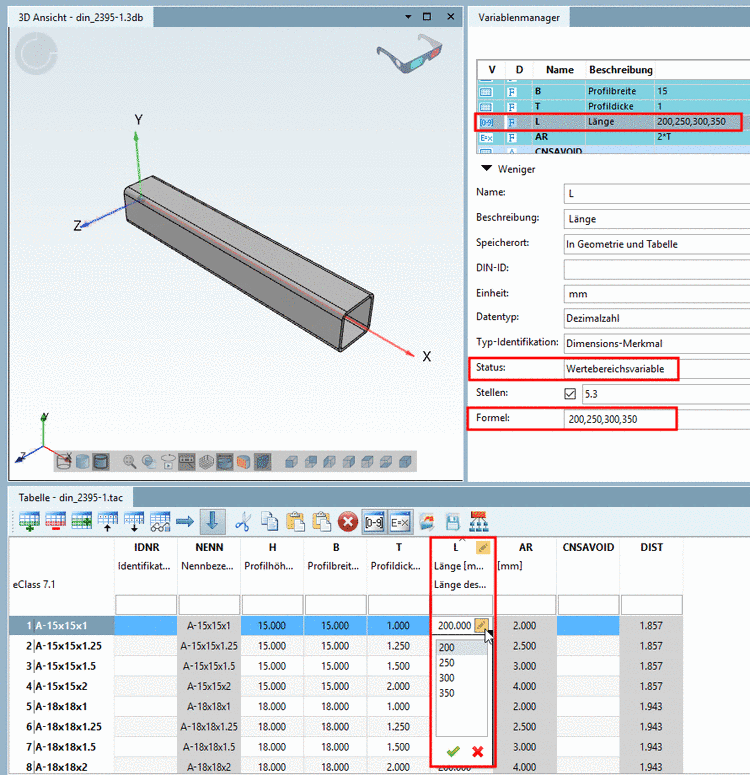The image size is (750, 775).
Task: Click the DIST column header
Action: pyautogui.click(x=652, y=547)
